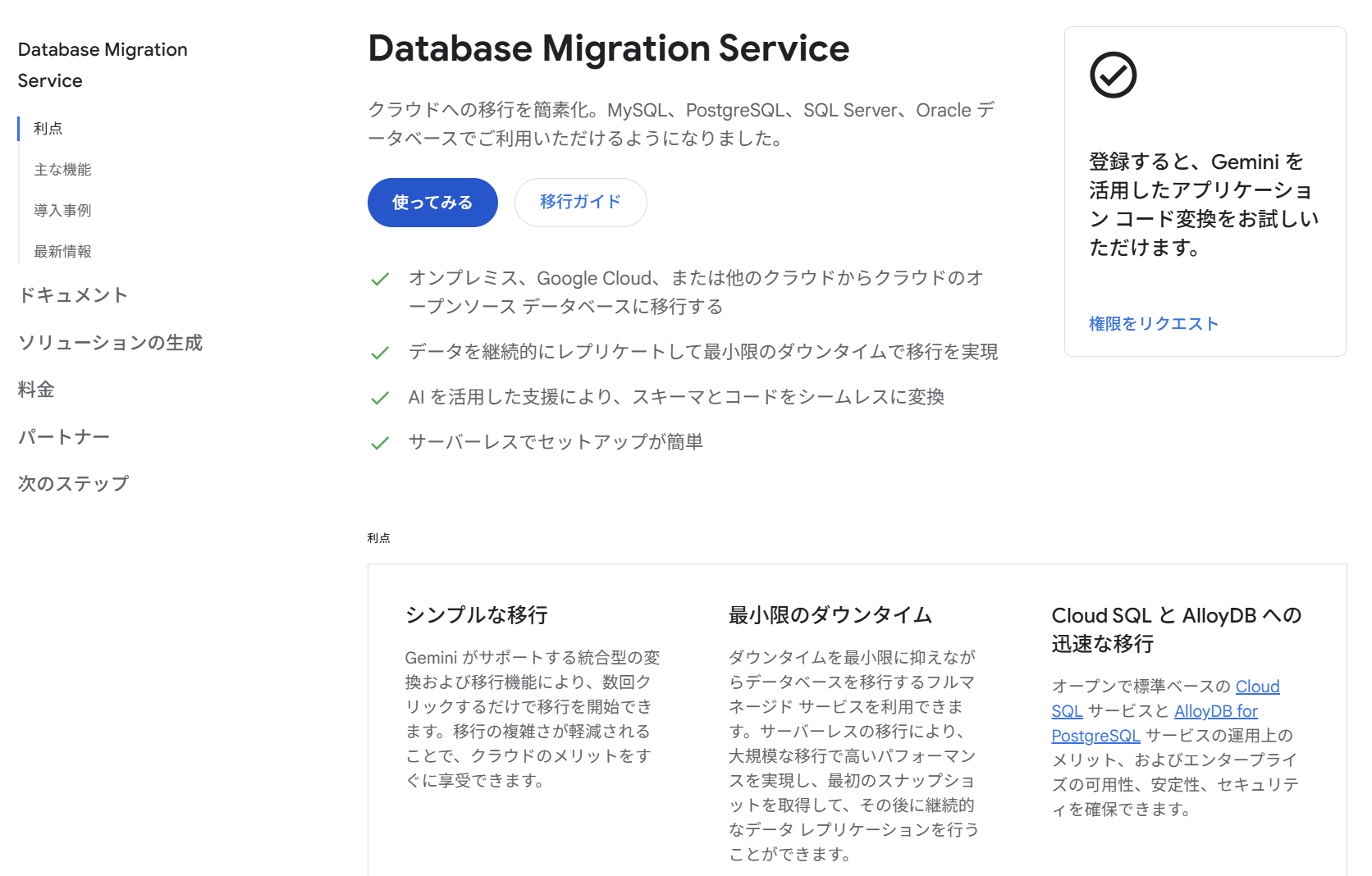Screen dimensions: 1372x876
Task: Click the Database Migration Service main heading
Action: (609, 48)
